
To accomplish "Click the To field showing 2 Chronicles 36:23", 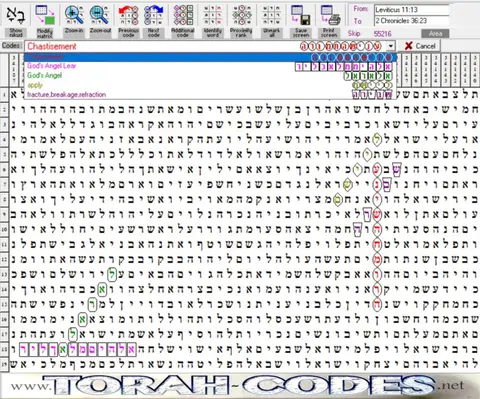I will click(411, 21).
